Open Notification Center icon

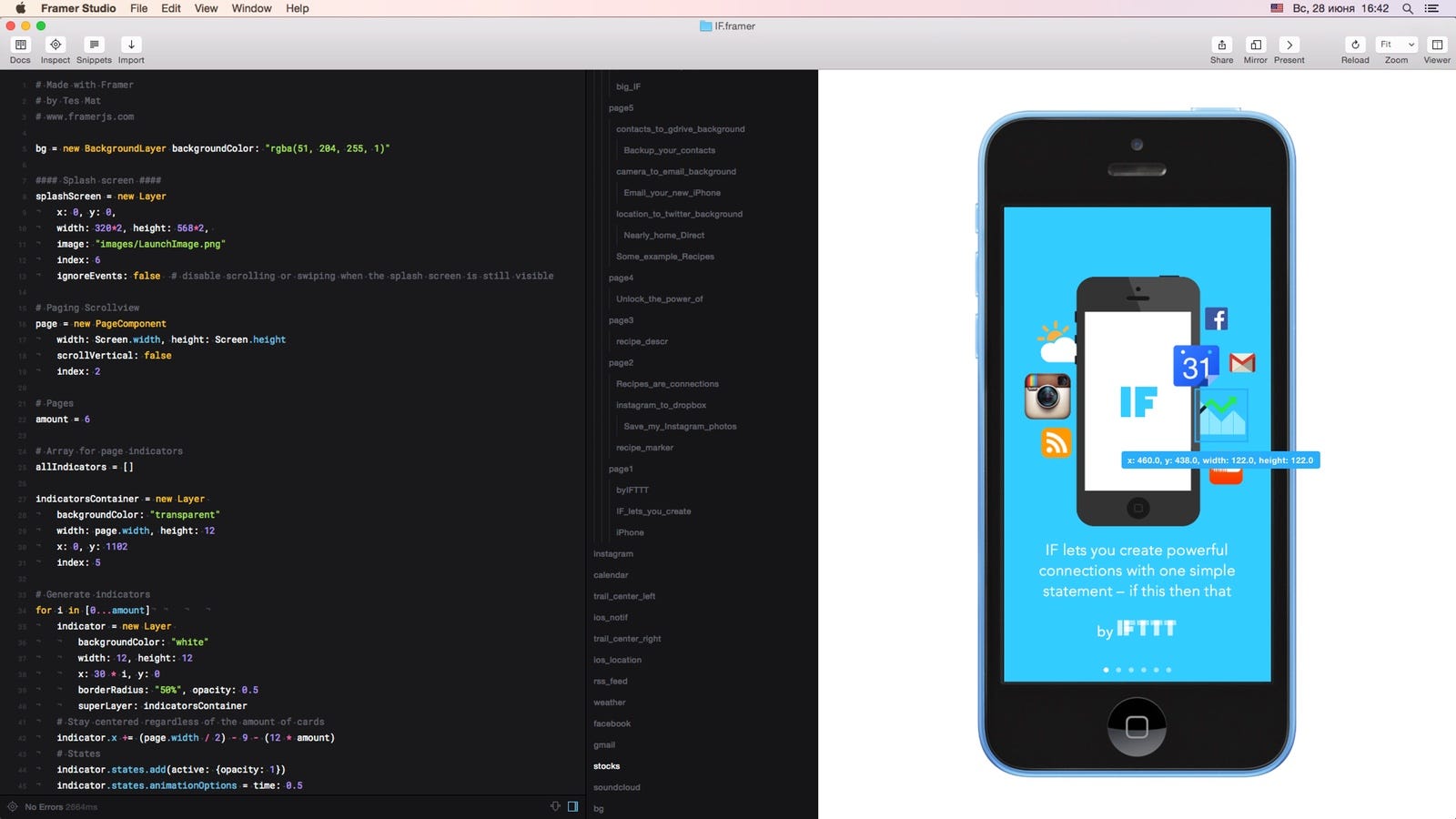pos(1431,8)
